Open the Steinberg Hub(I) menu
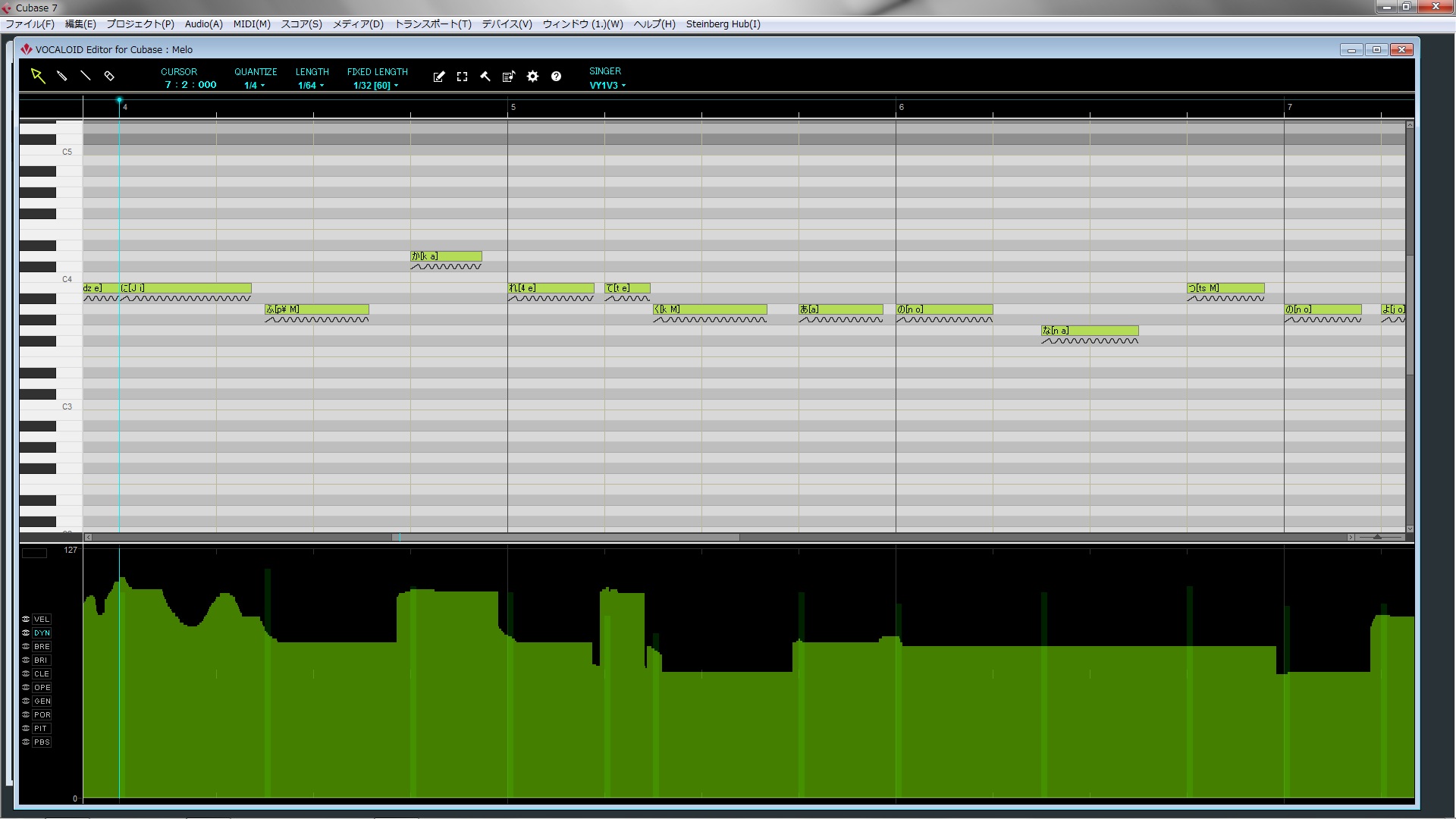1456x819 pixels. pyautogui.click(x=723, y=24)
